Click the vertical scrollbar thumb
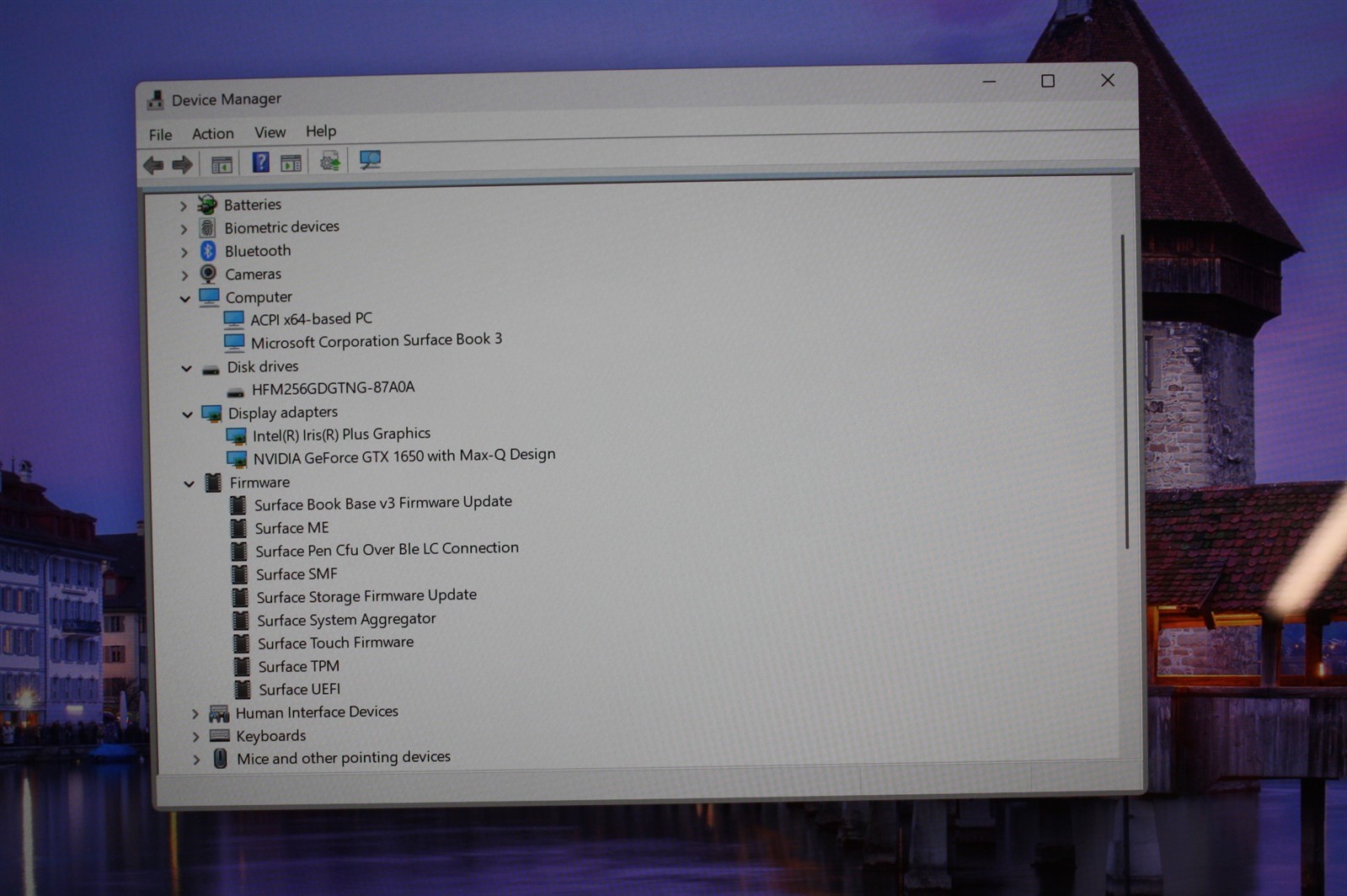 [x=1124, y=392]
